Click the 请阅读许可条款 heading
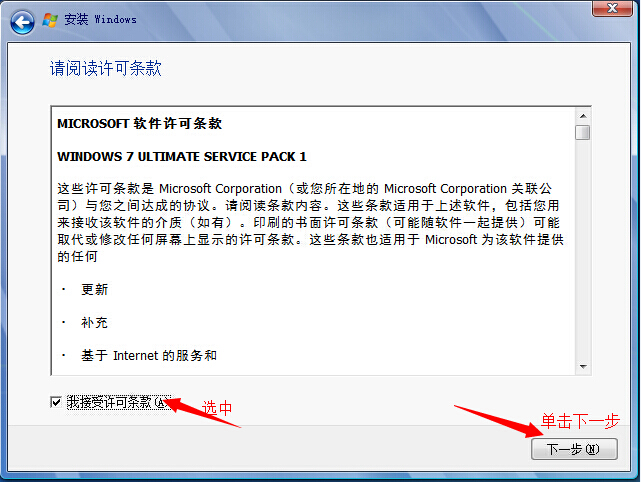Image resolution: width=641 pixels, height=482 pixels. [106, 68]
